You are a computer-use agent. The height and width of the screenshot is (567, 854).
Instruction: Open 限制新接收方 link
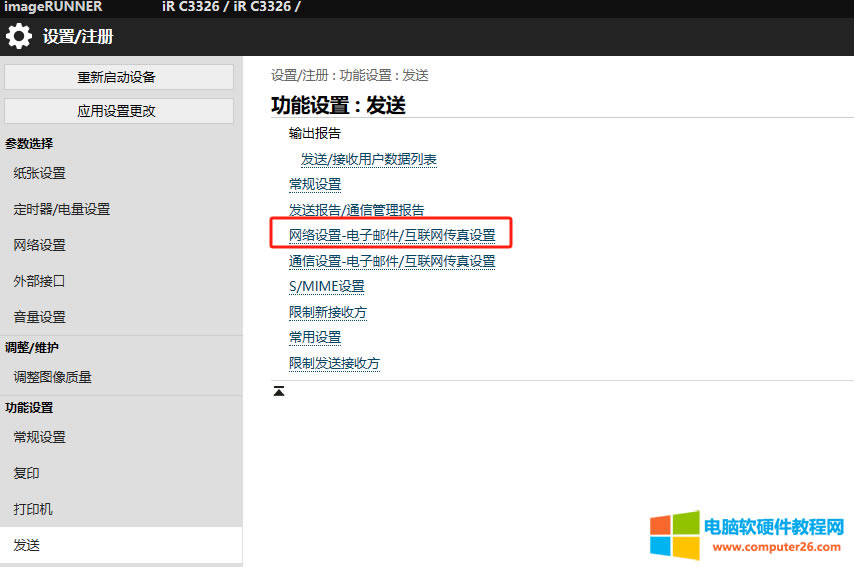tap(328, 312)
